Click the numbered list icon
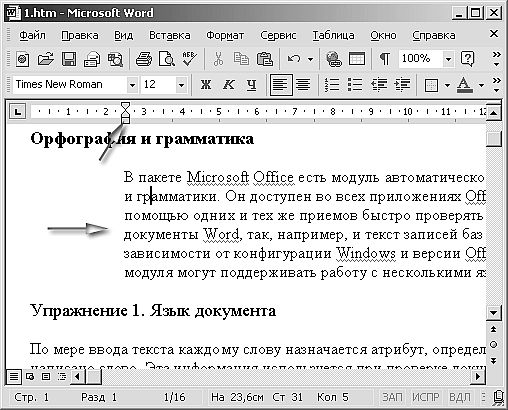Viewport: 508px width, 410px height. tap(332, 85)
